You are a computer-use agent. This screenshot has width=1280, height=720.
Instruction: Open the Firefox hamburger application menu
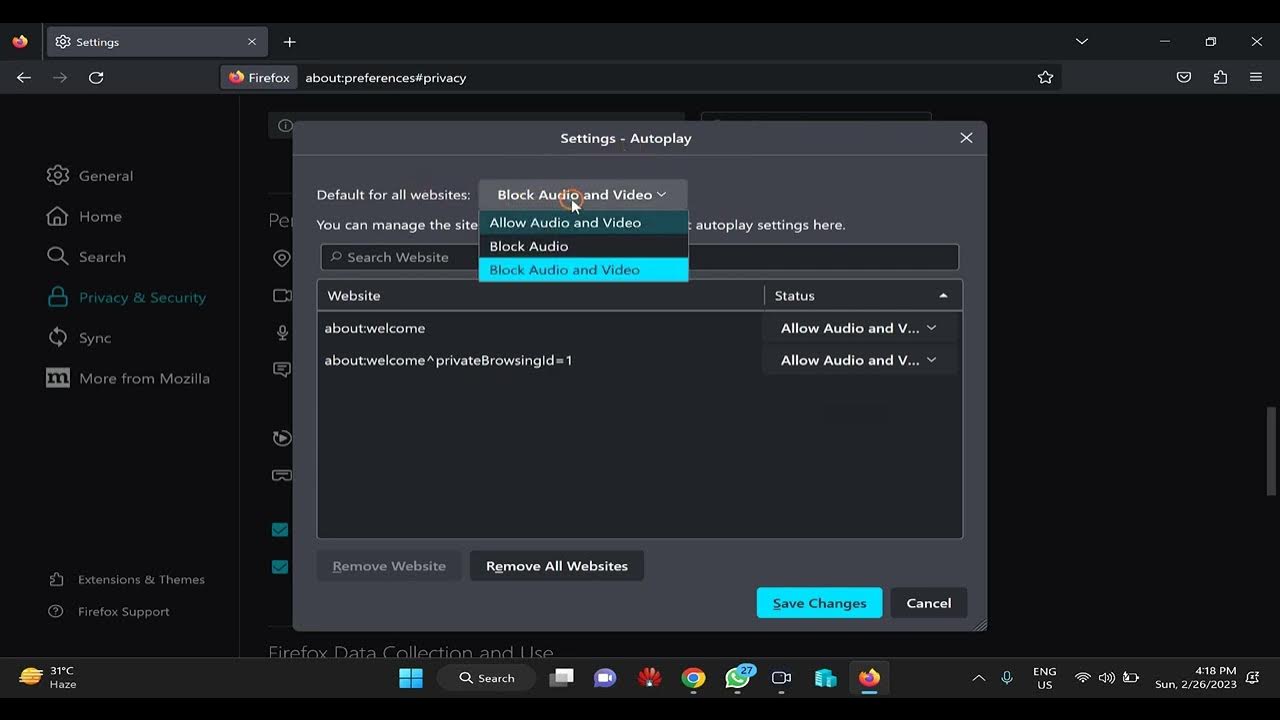1256,77
